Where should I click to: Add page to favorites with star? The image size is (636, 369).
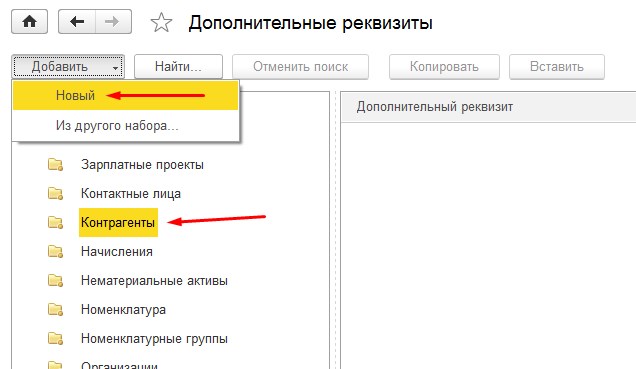point(161,22)
